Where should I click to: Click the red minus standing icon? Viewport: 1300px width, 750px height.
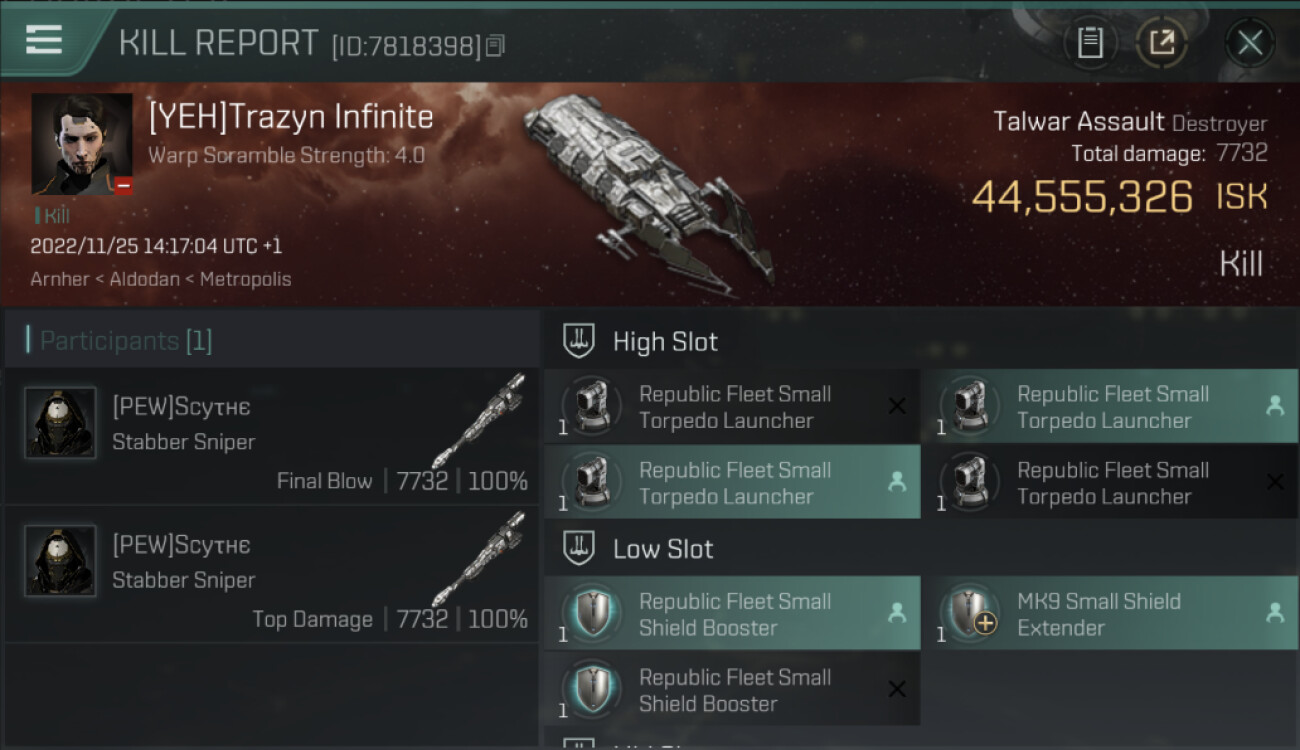coord(123,185)
